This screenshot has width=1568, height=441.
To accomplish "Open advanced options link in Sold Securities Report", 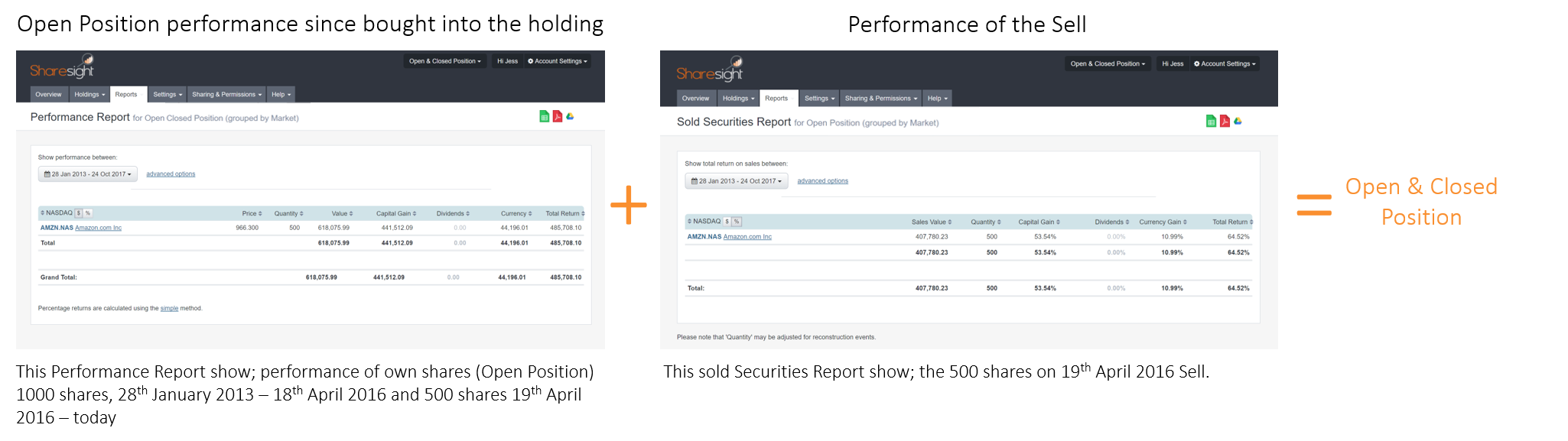I will click(x=822, y=181).
